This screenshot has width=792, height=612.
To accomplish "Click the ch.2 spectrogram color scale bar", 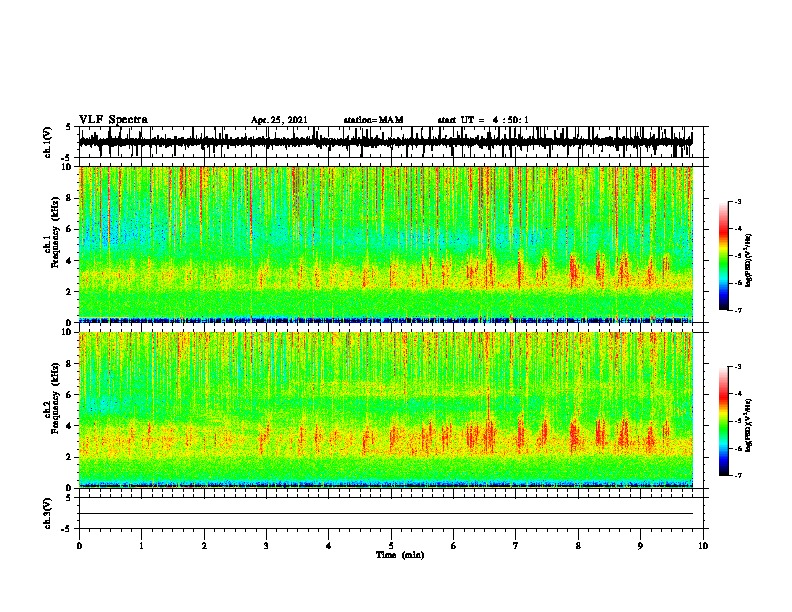I will (x=724, y=421).
